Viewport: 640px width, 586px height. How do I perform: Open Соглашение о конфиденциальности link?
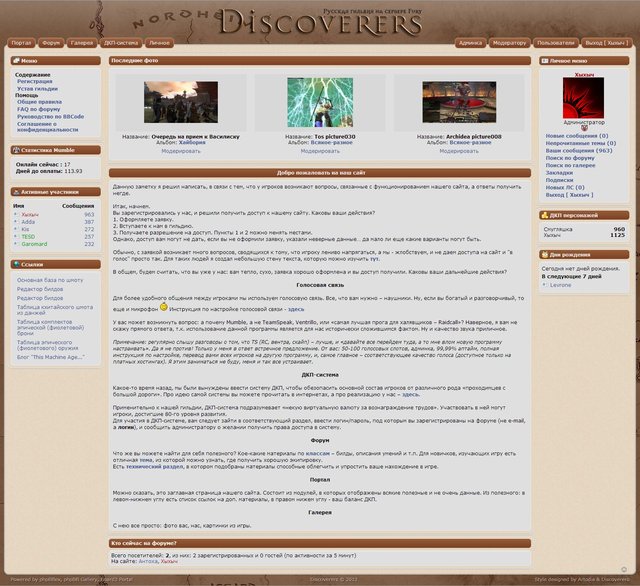click(47, 127)
